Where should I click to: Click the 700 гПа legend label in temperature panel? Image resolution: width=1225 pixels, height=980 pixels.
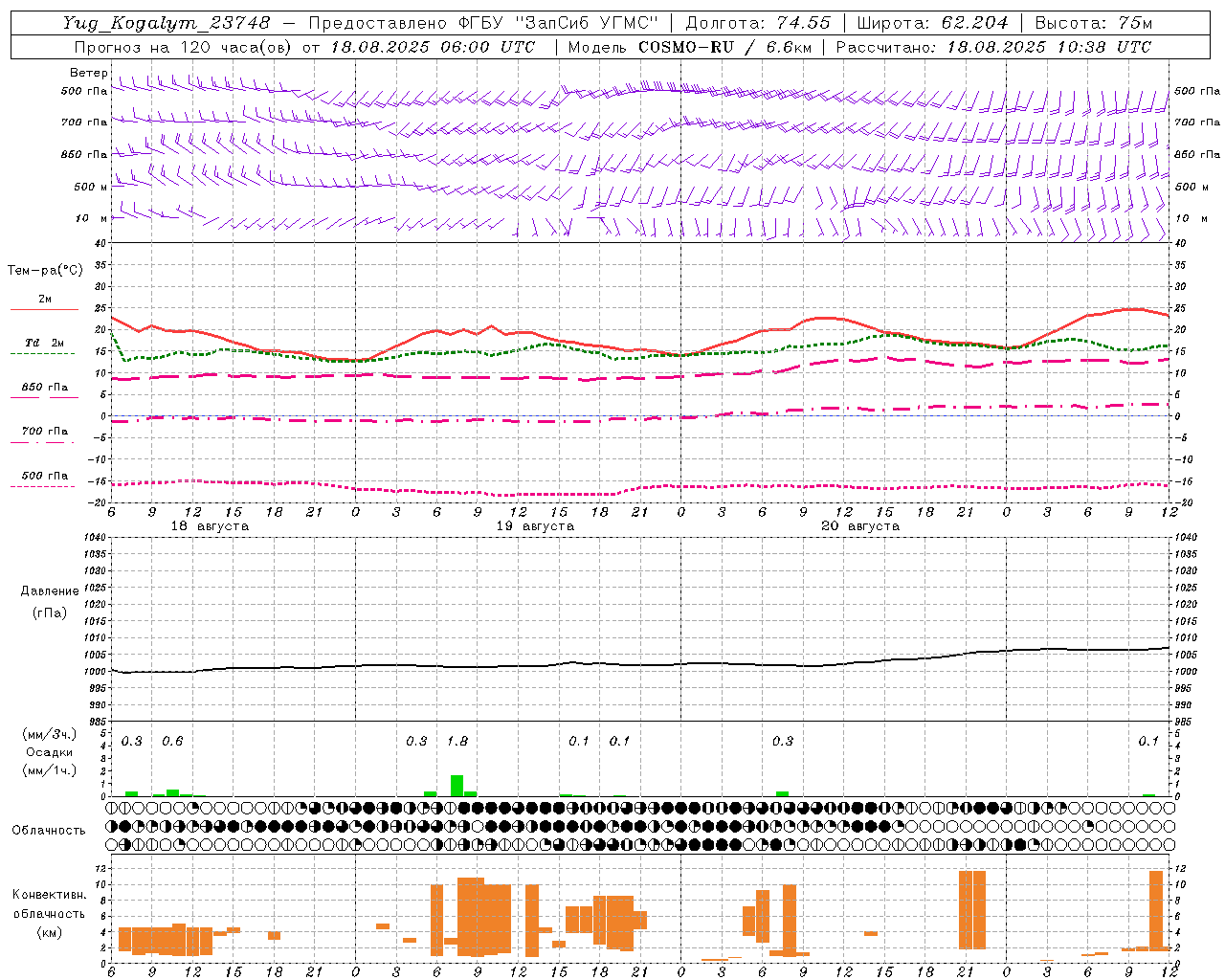tap(45, 431)
